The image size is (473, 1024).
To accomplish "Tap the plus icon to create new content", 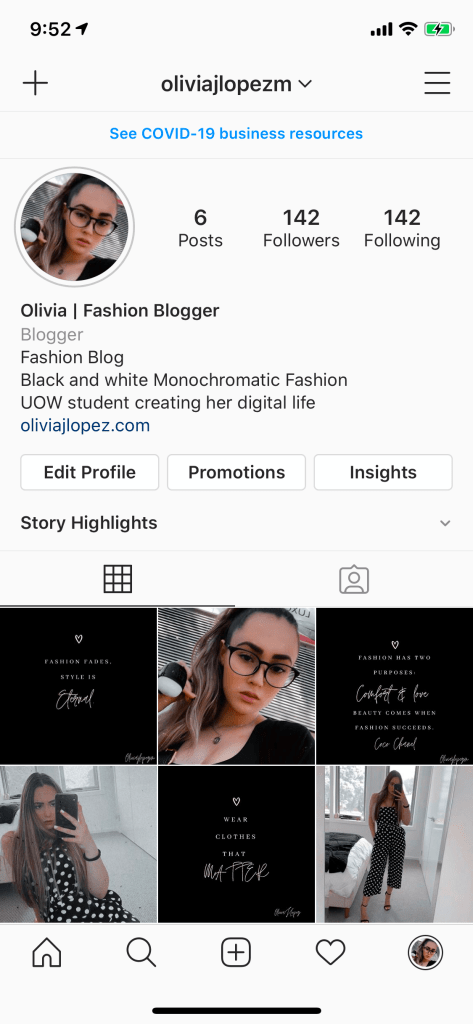I will click(35, 84).
